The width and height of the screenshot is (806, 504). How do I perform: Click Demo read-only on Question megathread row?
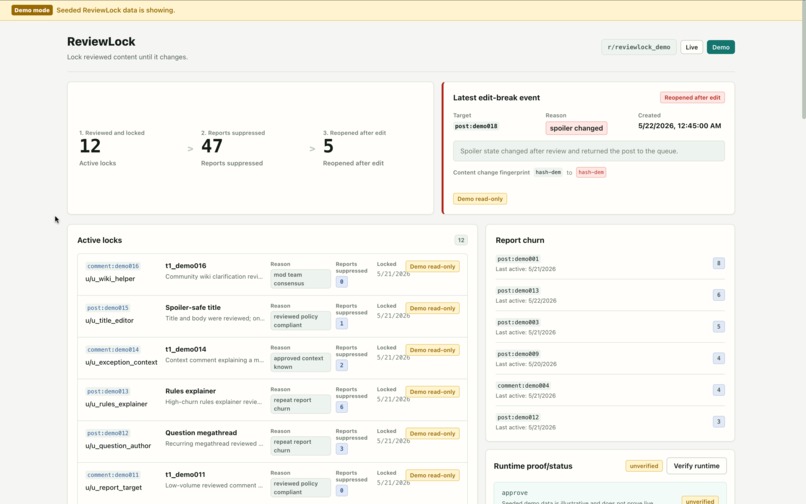coord(432,434)
